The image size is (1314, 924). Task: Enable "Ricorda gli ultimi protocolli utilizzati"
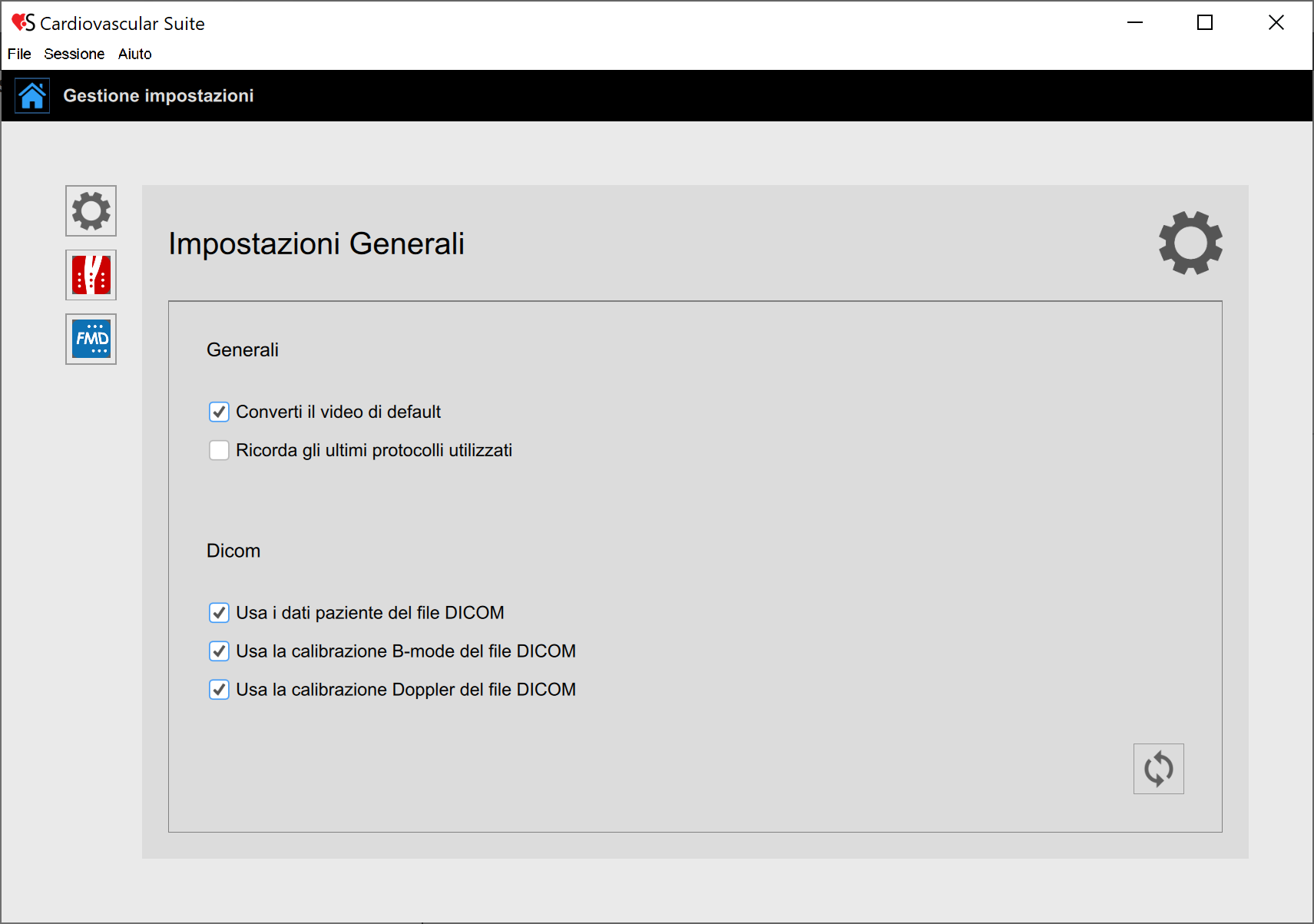(219, 450)
